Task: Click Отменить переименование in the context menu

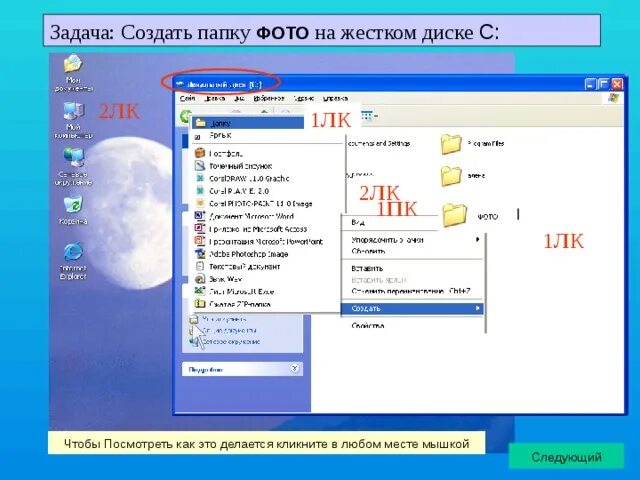Action: coord(412,291)
